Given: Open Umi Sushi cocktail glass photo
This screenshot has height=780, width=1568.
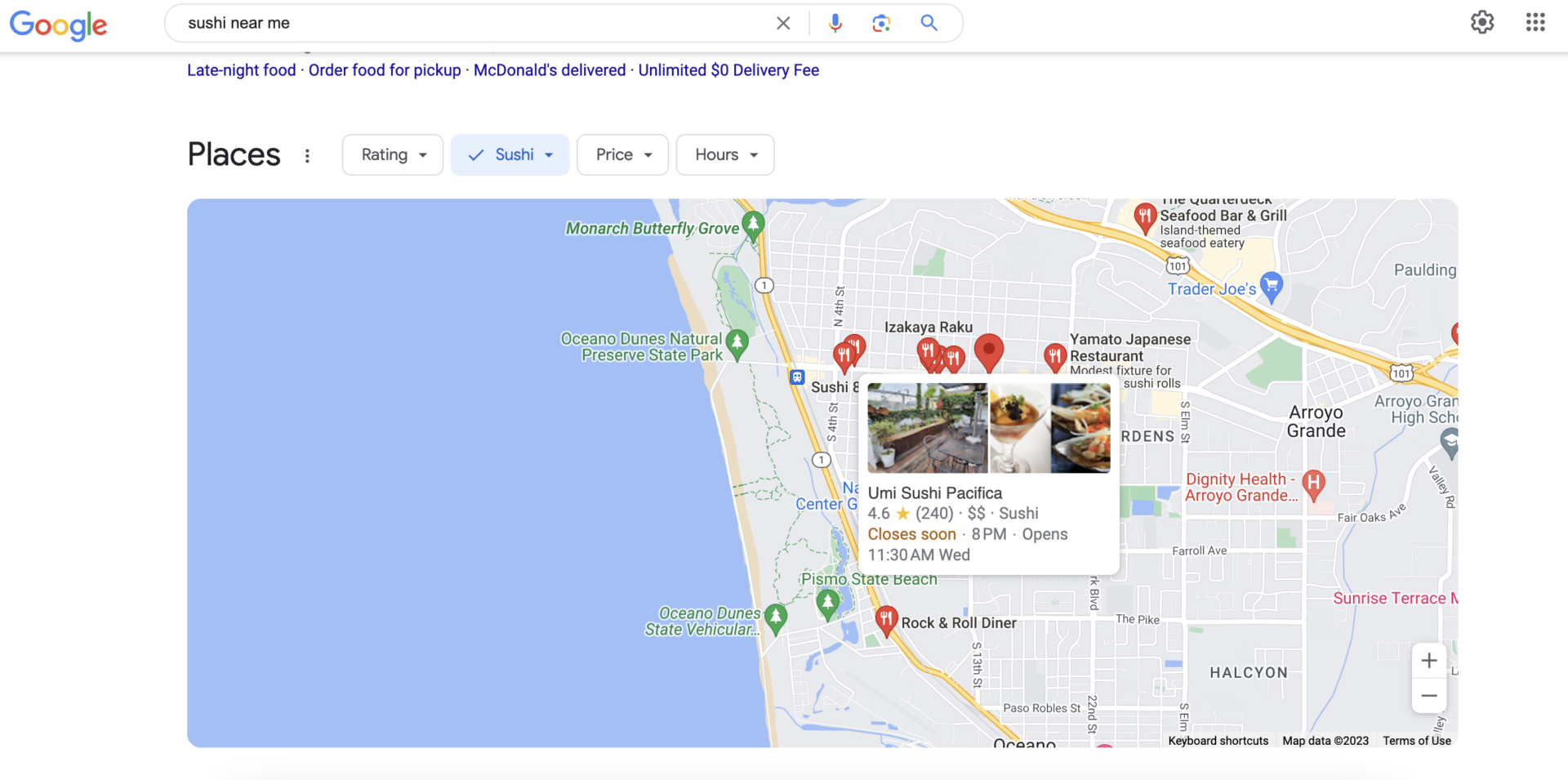Looking at the screenshot, I should click(1020, 428).
